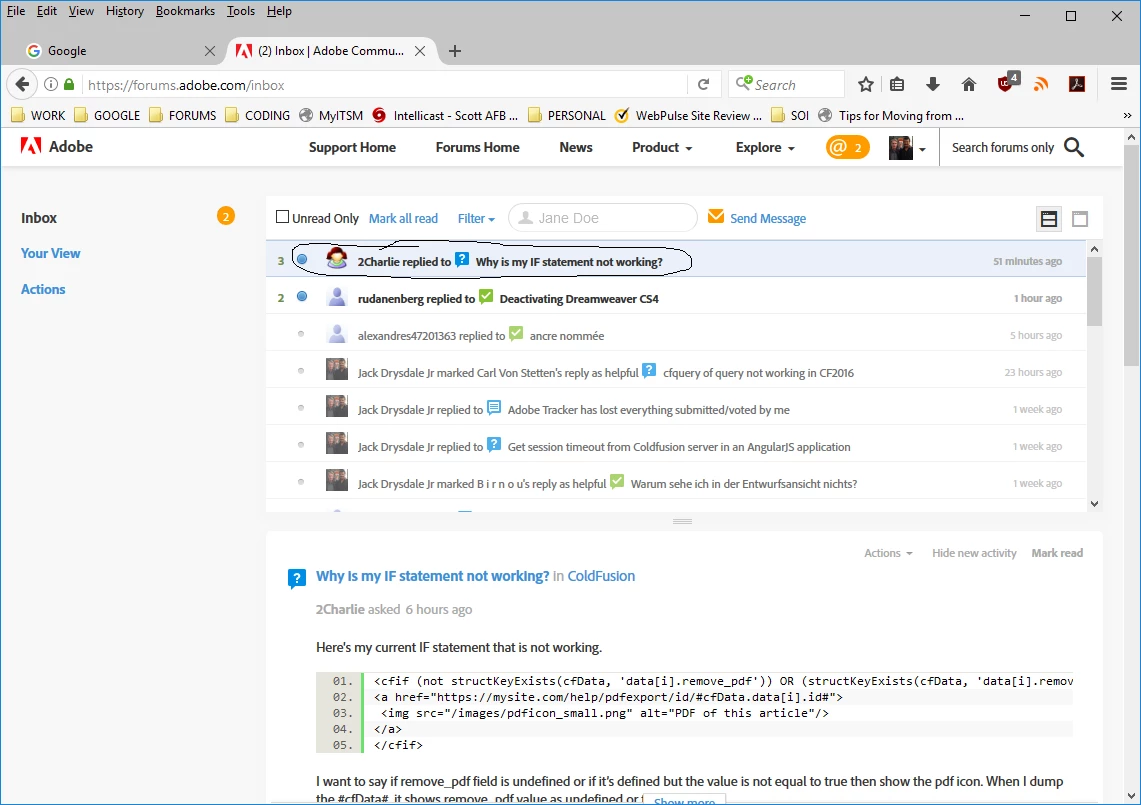
Task: Check the Unread Only checkbox
Action: (x=282, y=216)
